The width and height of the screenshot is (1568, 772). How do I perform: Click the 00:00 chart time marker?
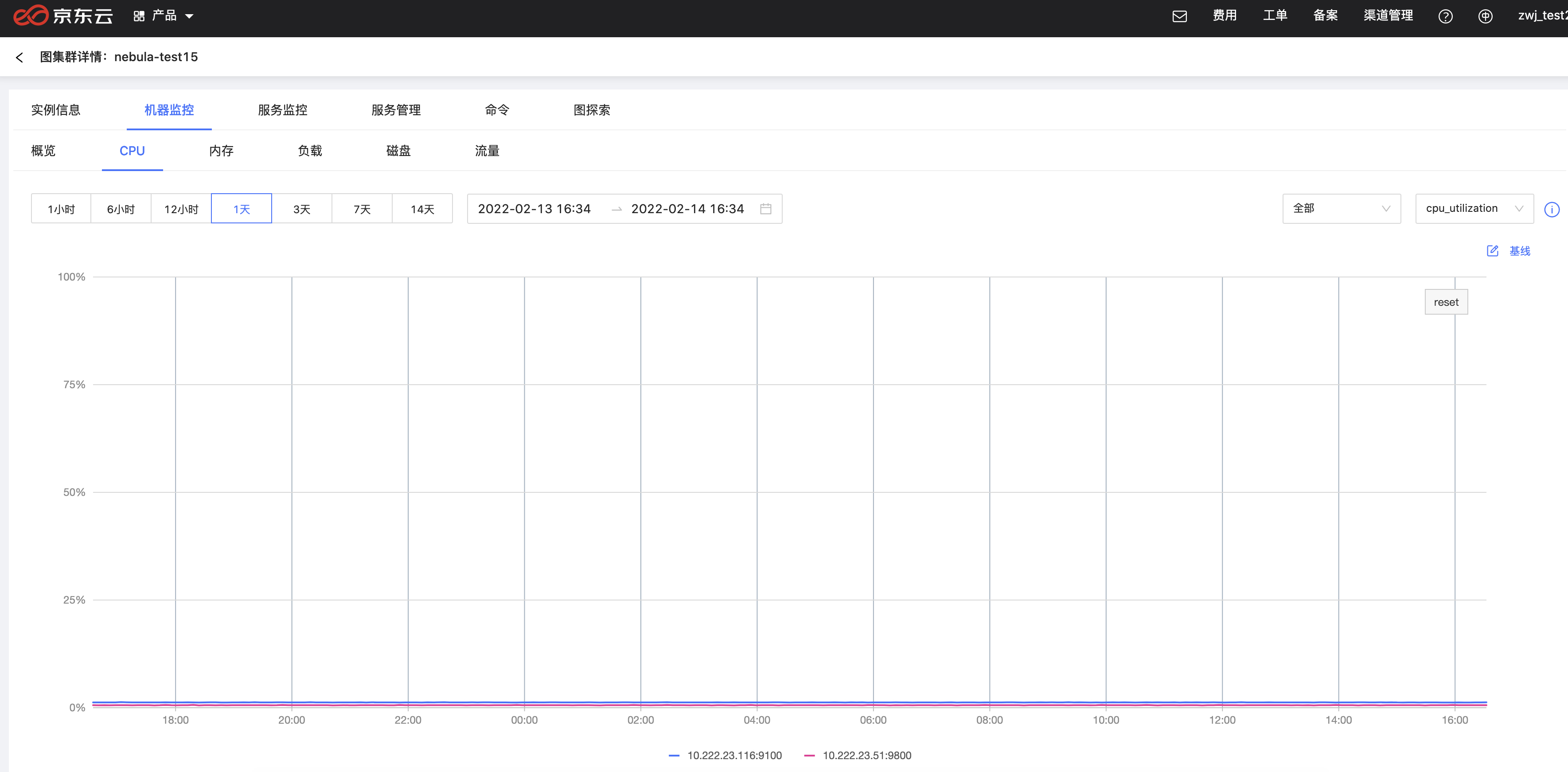pos(524,720)
